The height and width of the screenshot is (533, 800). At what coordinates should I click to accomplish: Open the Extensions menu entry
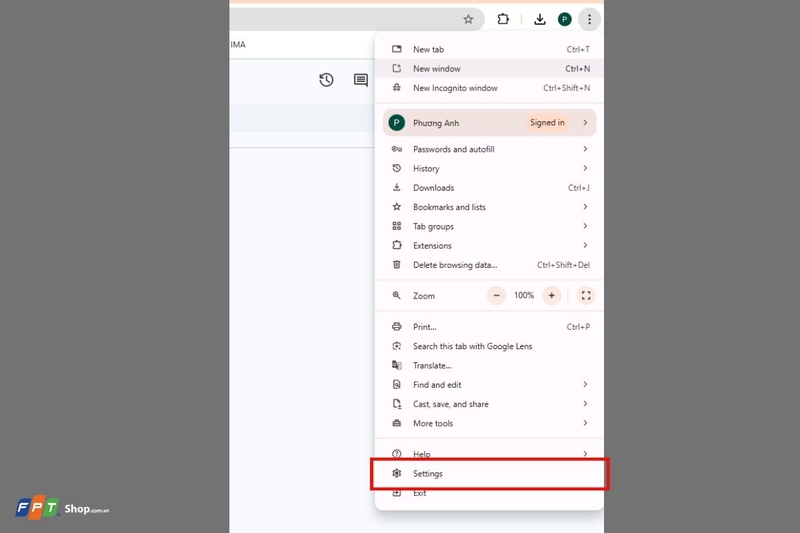click(x=489, y=246)
